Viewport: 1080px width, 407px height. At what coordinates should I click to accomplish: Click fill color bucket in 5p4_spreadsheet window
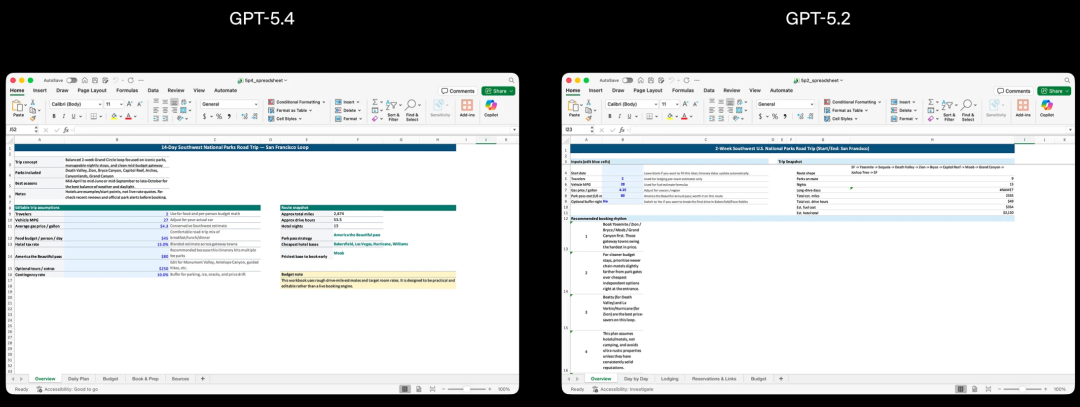tap(114, 116)
